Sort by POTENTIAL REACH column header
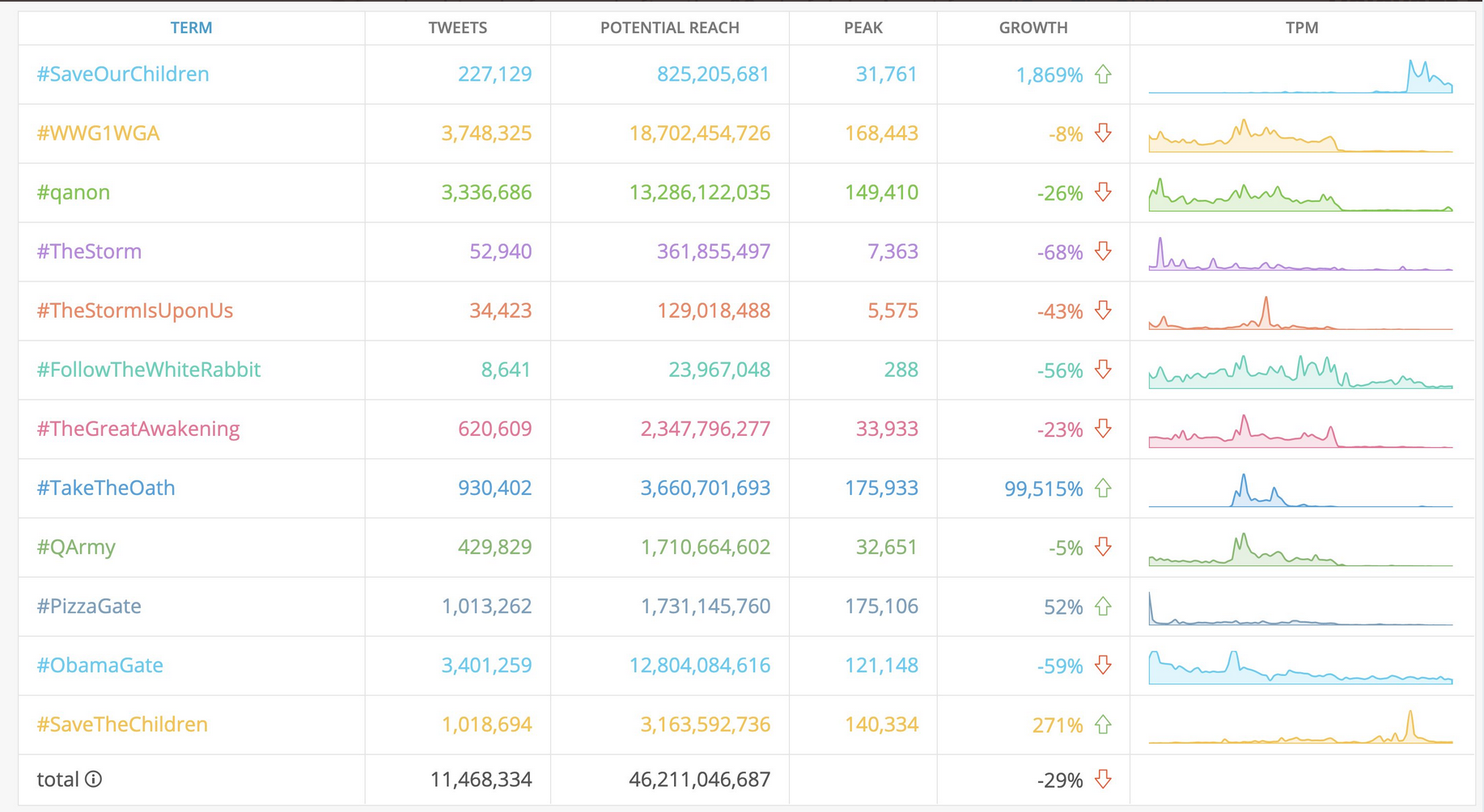 point(669,27)
